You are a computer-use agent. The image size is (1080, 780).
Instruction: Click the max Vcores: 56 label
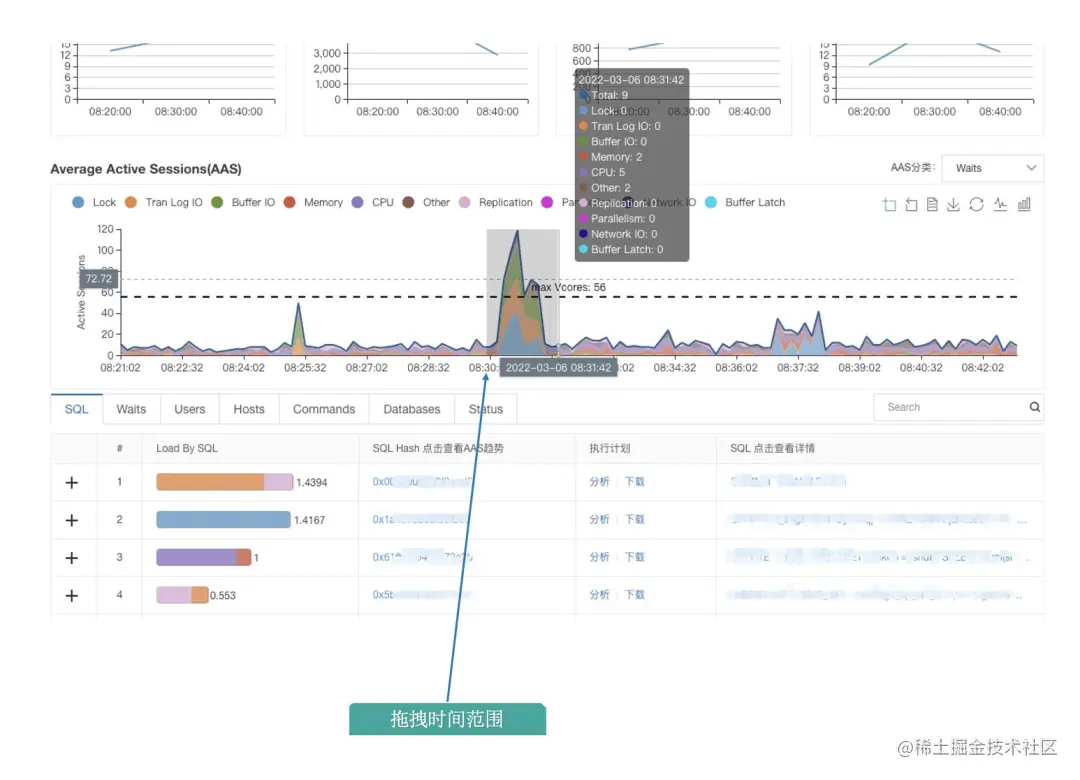(x=569, y=287)
